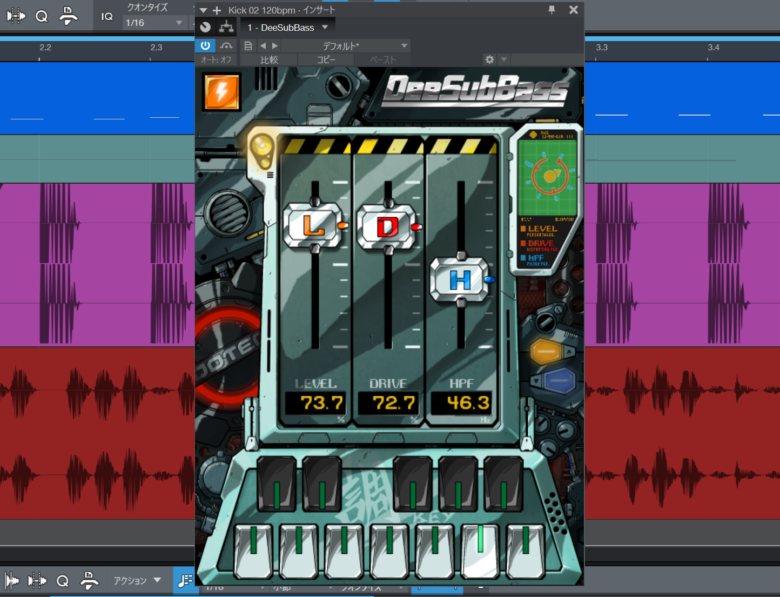Click the orange lightning bolt button in DeeSubBass

[x=221, y=92]
